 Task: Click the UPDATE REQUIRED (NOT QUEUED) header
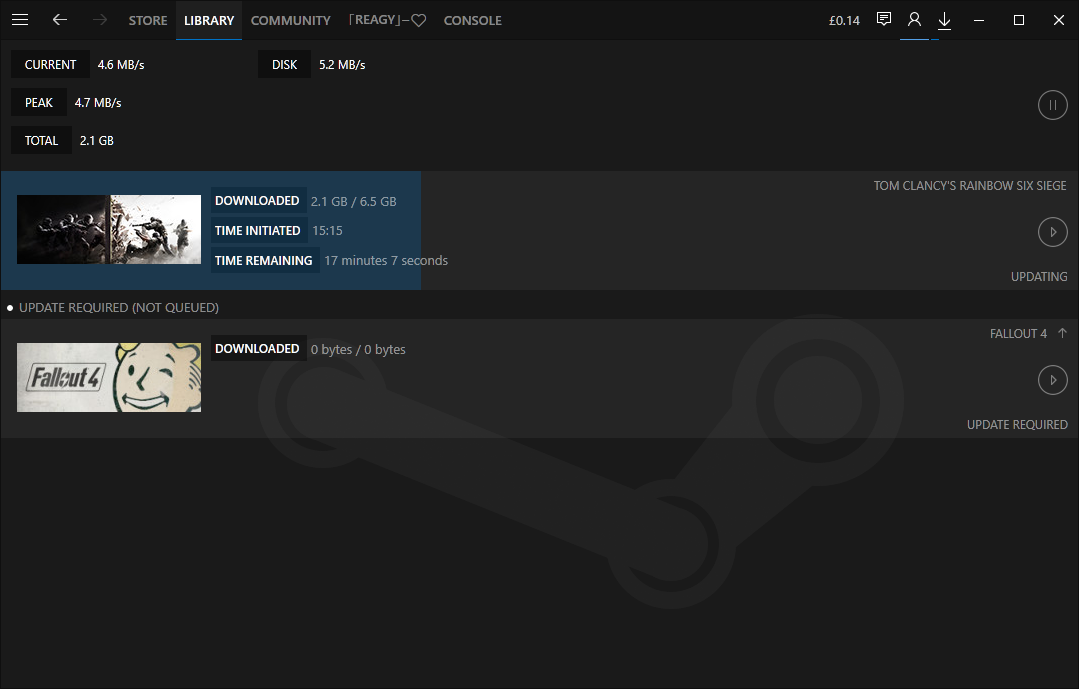(118, 307)
